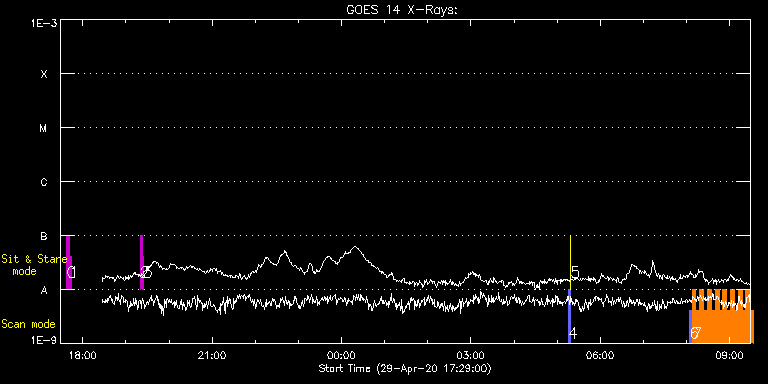Click the 03:00 time axis tick label
The image size is (768, 384).
pyautogui.click(x=471, y=355)
